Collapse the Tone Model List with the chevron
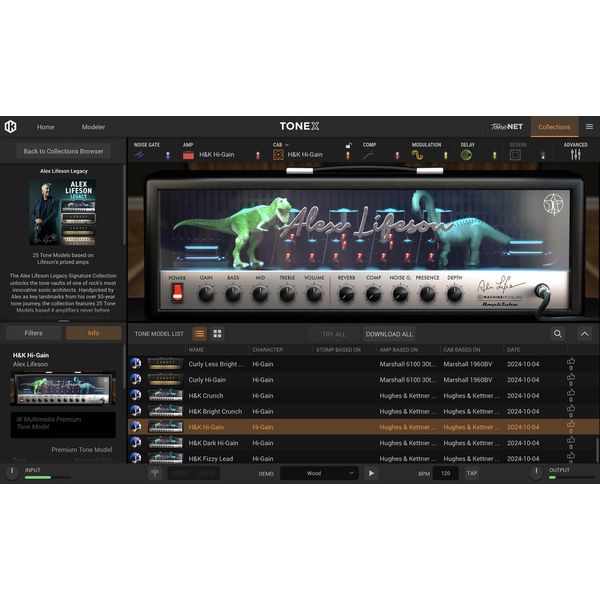The width and height of the screenshot is (600, 600). pos(584,334)
